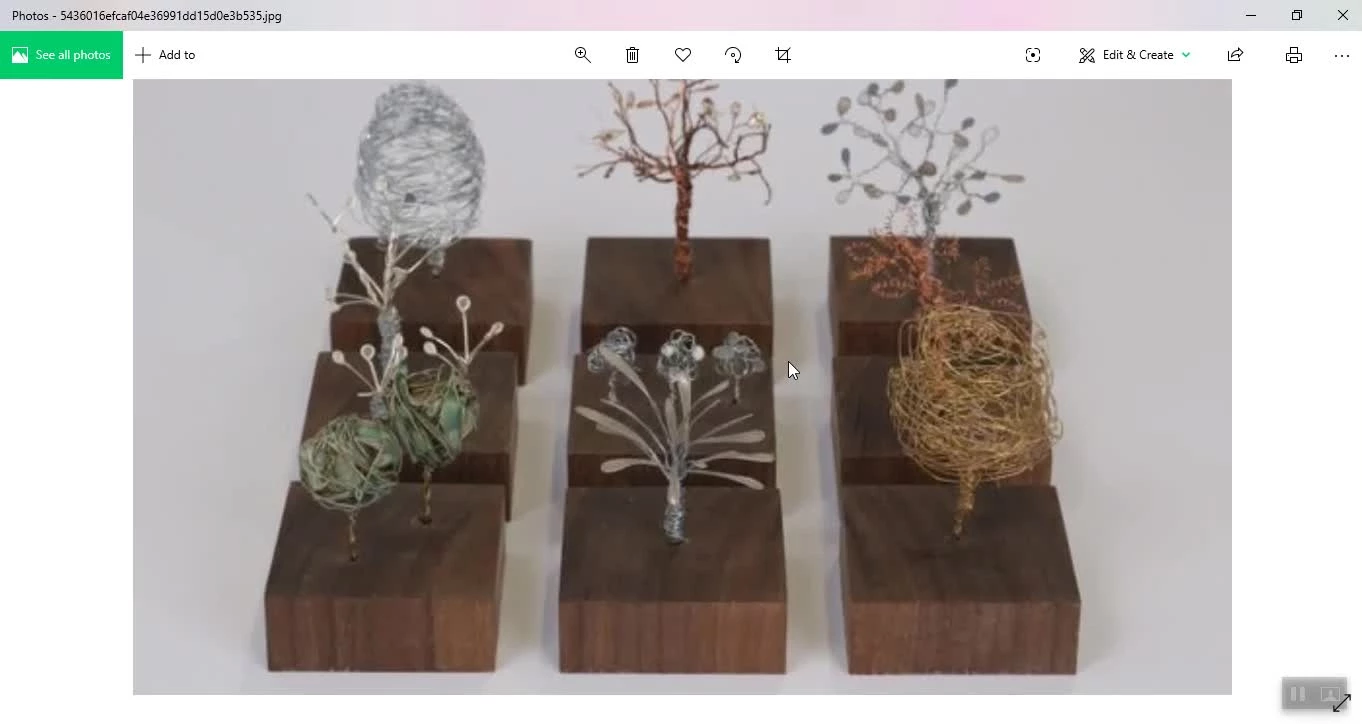This screenshot has width=1362, height=724.
Task: Click the wire tree sculptures photo
Action: [x=682, y=387]
